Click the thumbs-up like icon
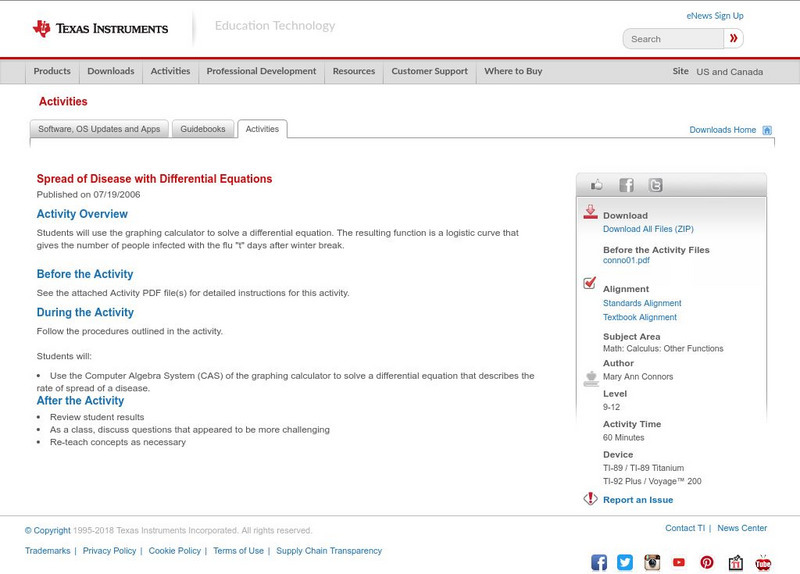This screenshot has width=800, height=574. (596, 185)
